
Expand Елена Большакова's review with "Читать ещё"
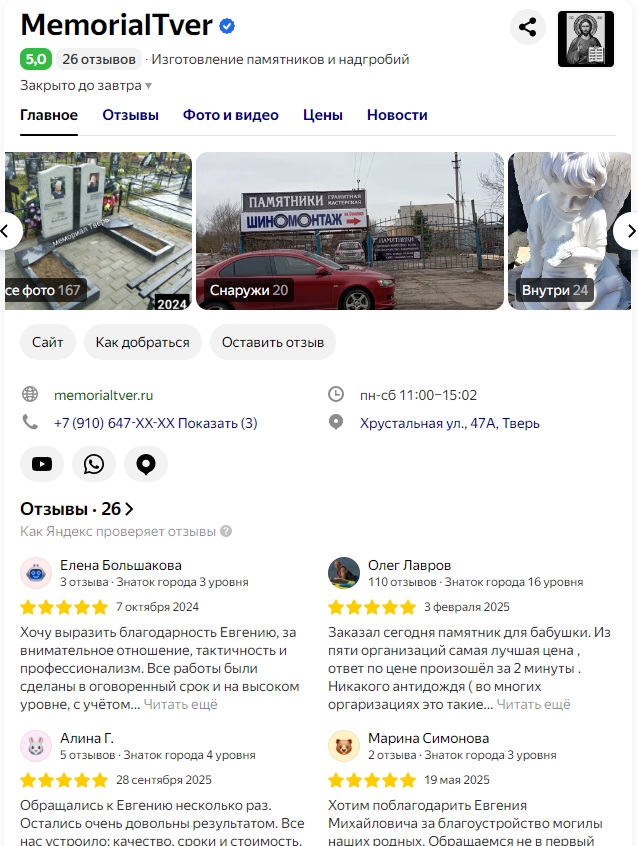pos(180,705)
